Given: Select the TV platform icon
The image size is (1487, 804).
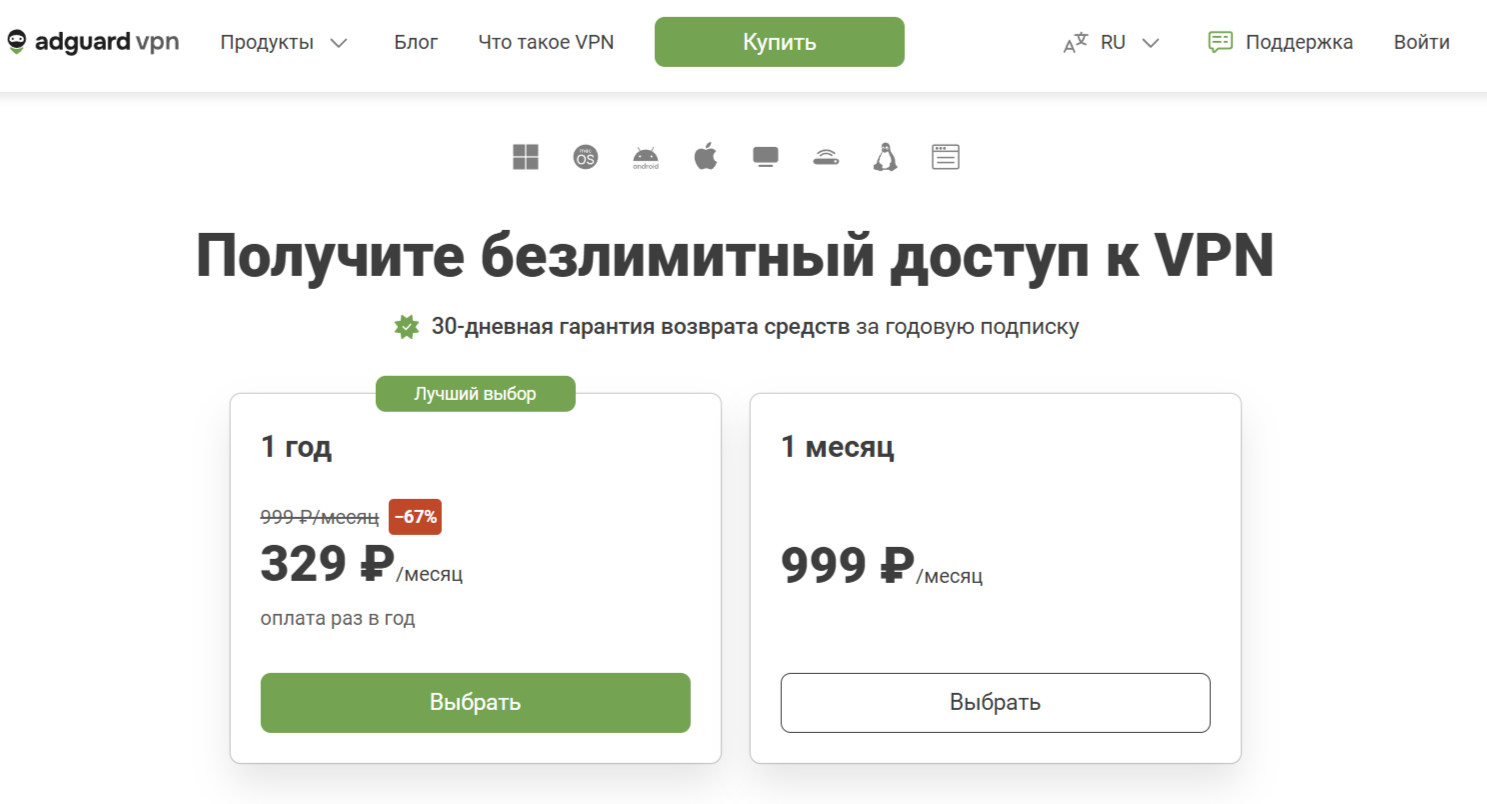Looking at the screenshot, I should (x=766, y=157).
